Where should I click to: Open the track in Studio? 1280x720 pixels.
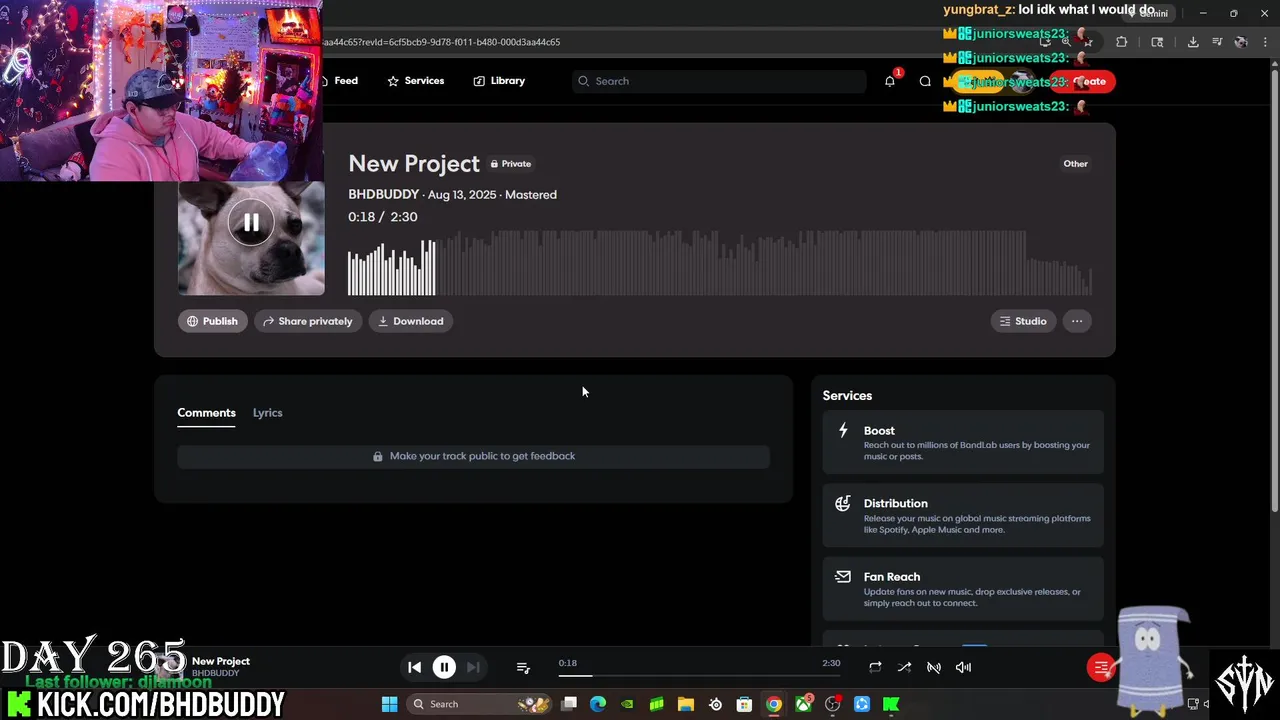point(1023,321)
